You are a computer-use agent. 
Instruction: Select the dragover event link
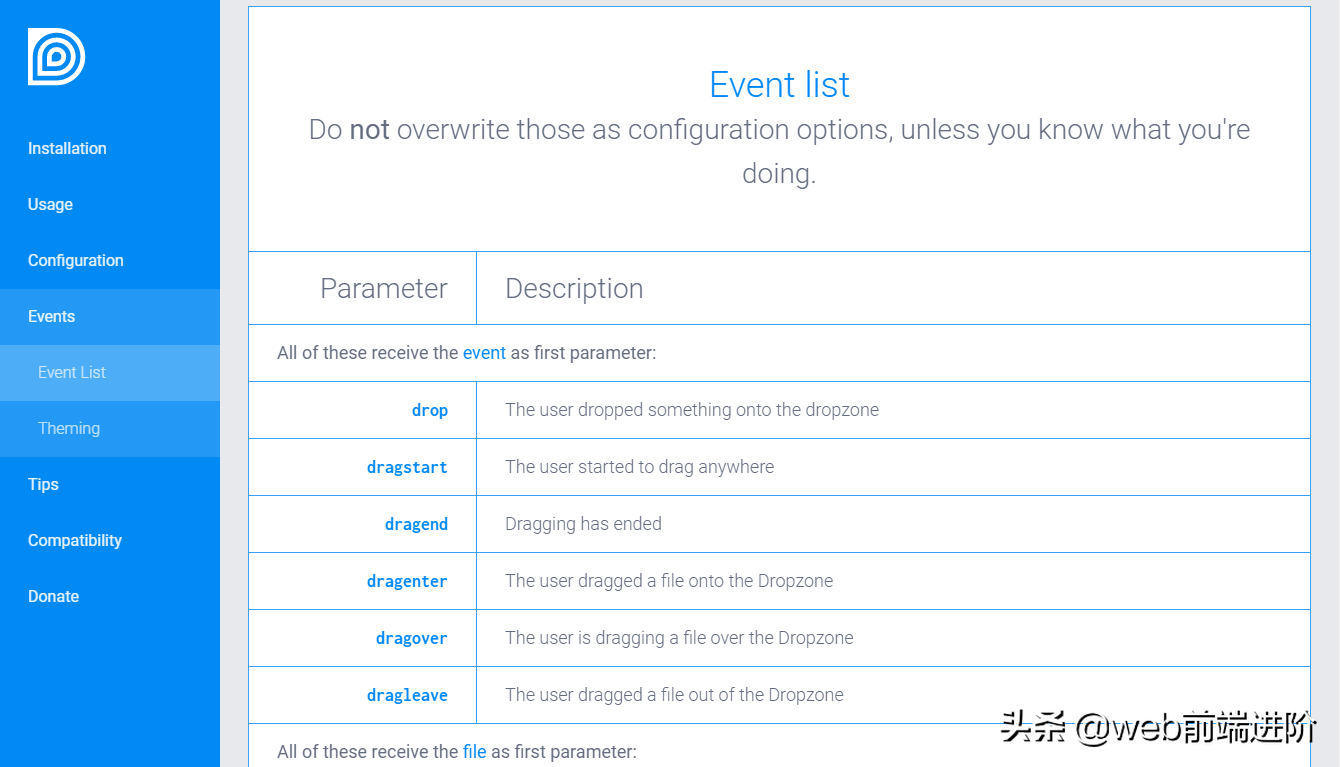click(x=411, y=638)
